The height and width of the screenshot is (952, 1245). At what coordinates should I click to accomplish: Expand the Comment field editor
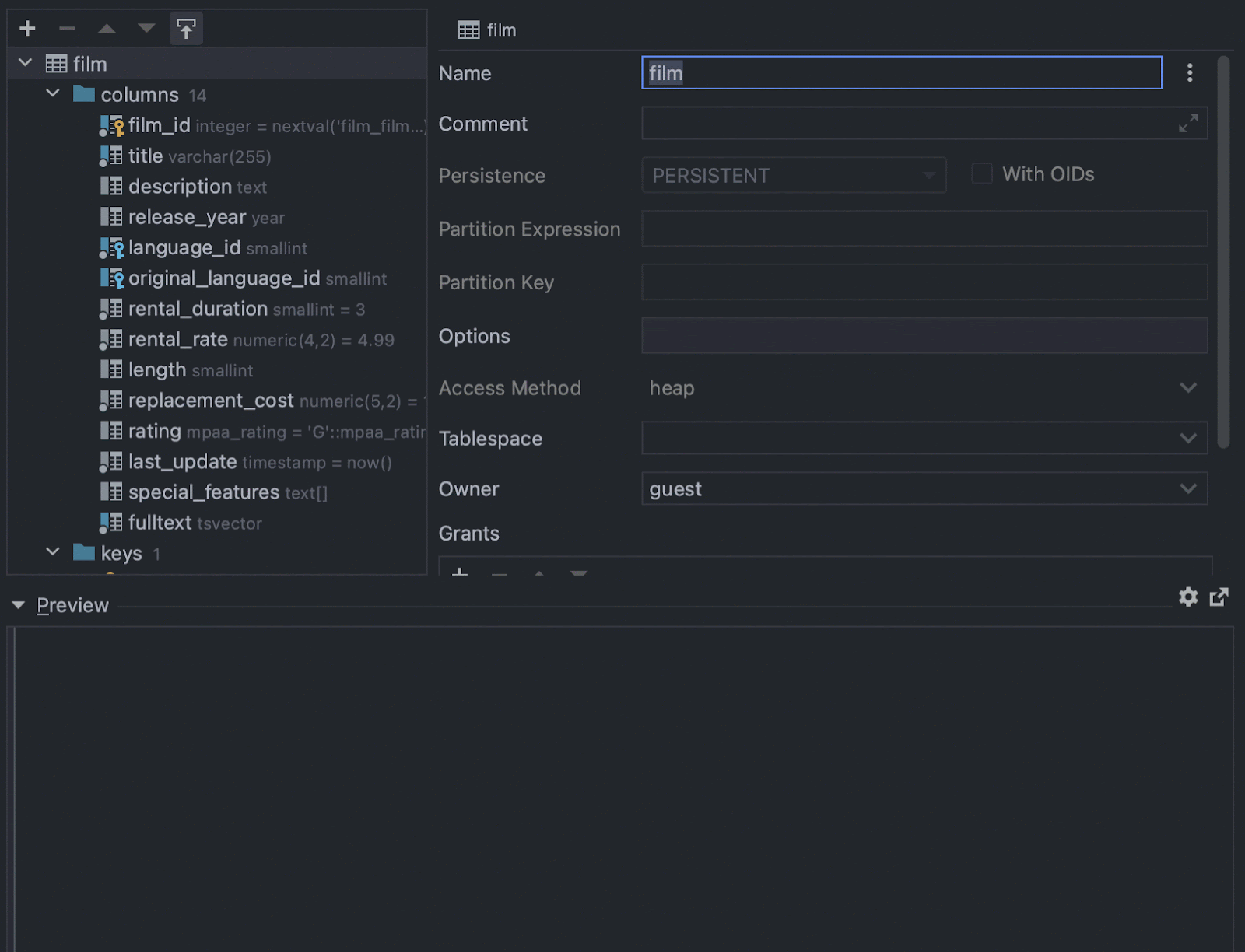click(x=1187, y=124)
